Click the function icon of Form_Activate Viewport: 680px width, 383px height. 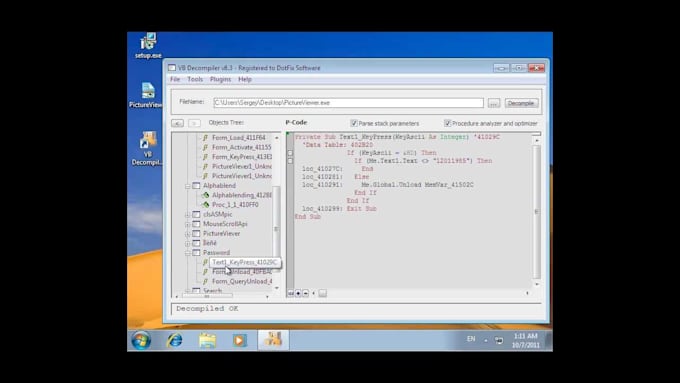[206, 147]
